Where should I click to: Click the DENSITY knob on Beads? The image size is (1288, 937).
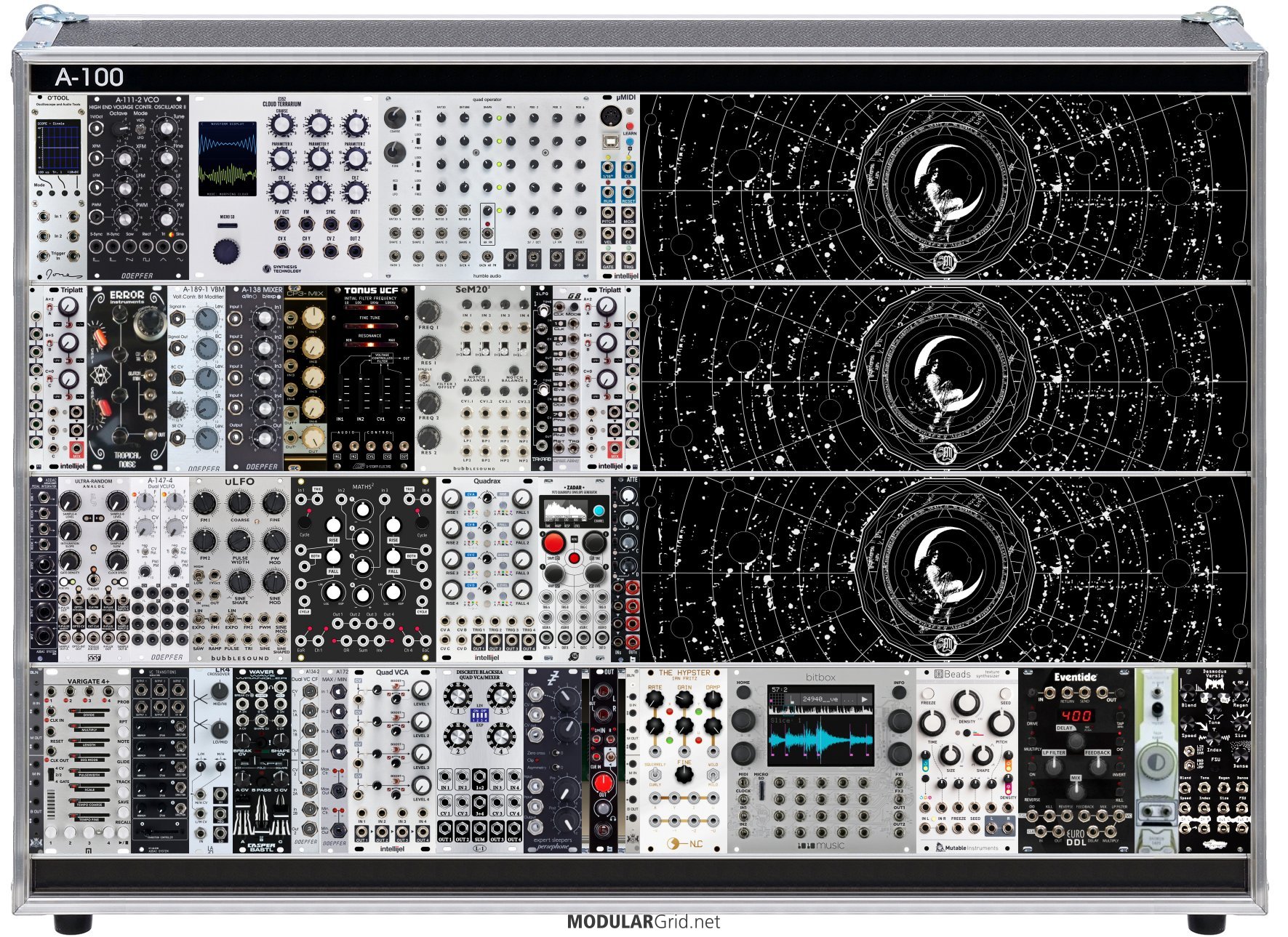pos(966,703)
